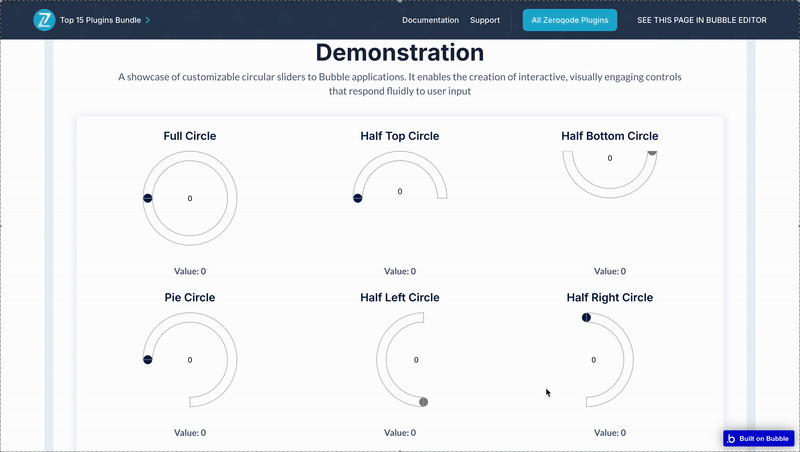This screenshot has height=452, width=800.
Task: Click the Pie Circle center value
Action: pyautogui.click(x=190, y=359)
